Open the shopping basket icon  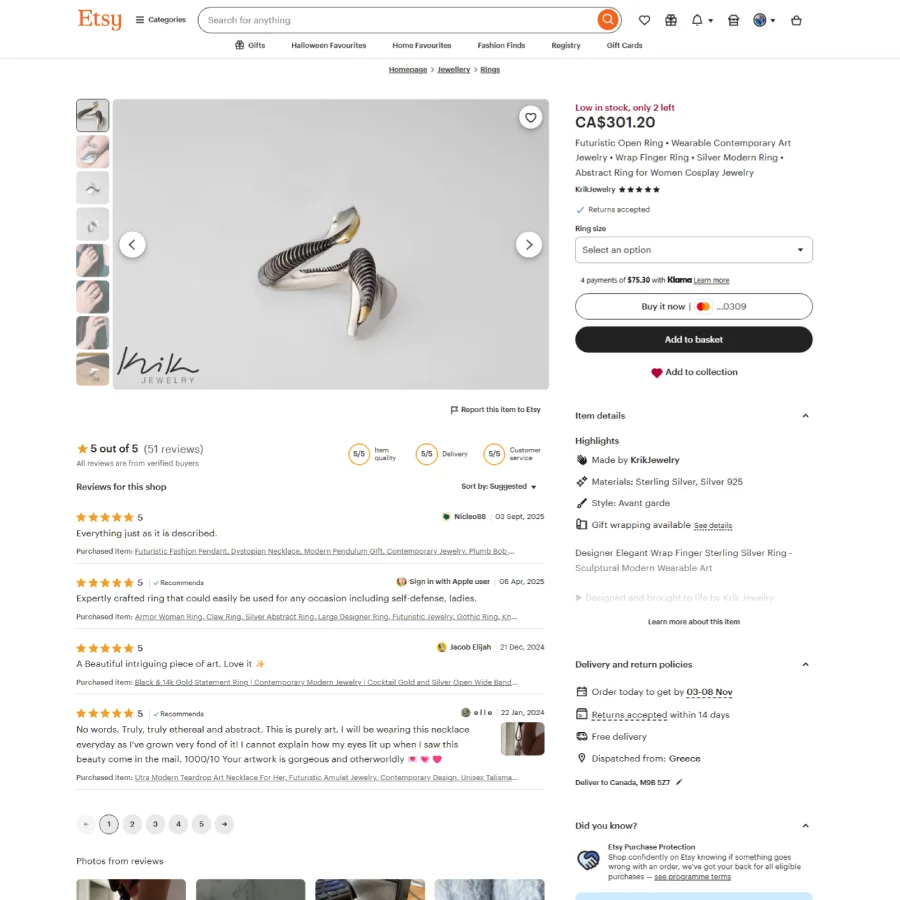click(x=796, y=20)
